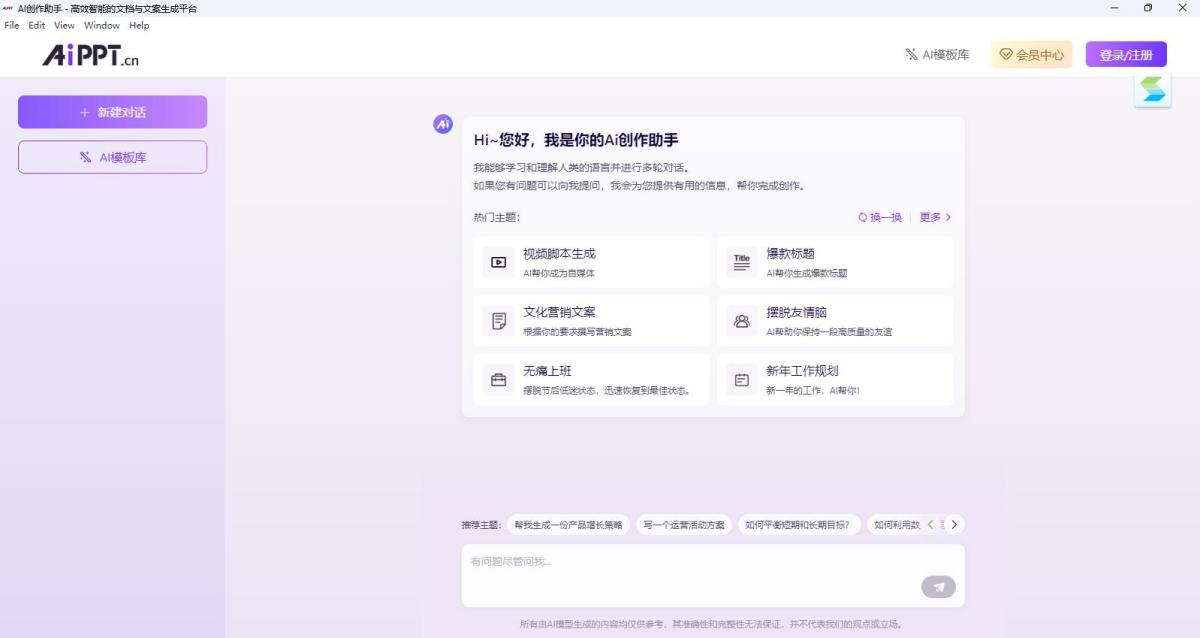Click the calendar icon for 新年工作规划

coord(741,380)
